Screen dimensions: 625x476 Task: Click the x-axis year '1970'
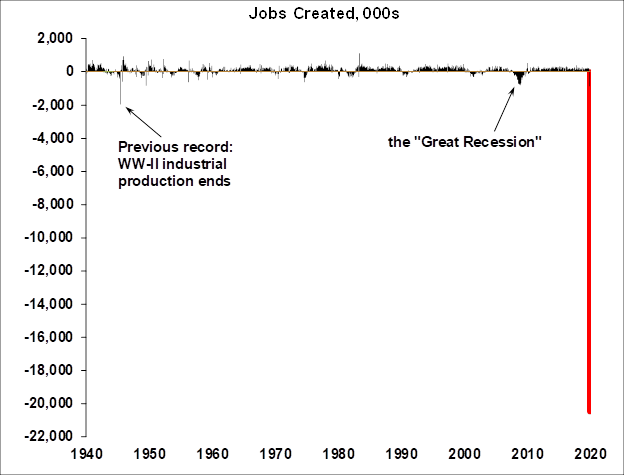(x=275, y=454)
